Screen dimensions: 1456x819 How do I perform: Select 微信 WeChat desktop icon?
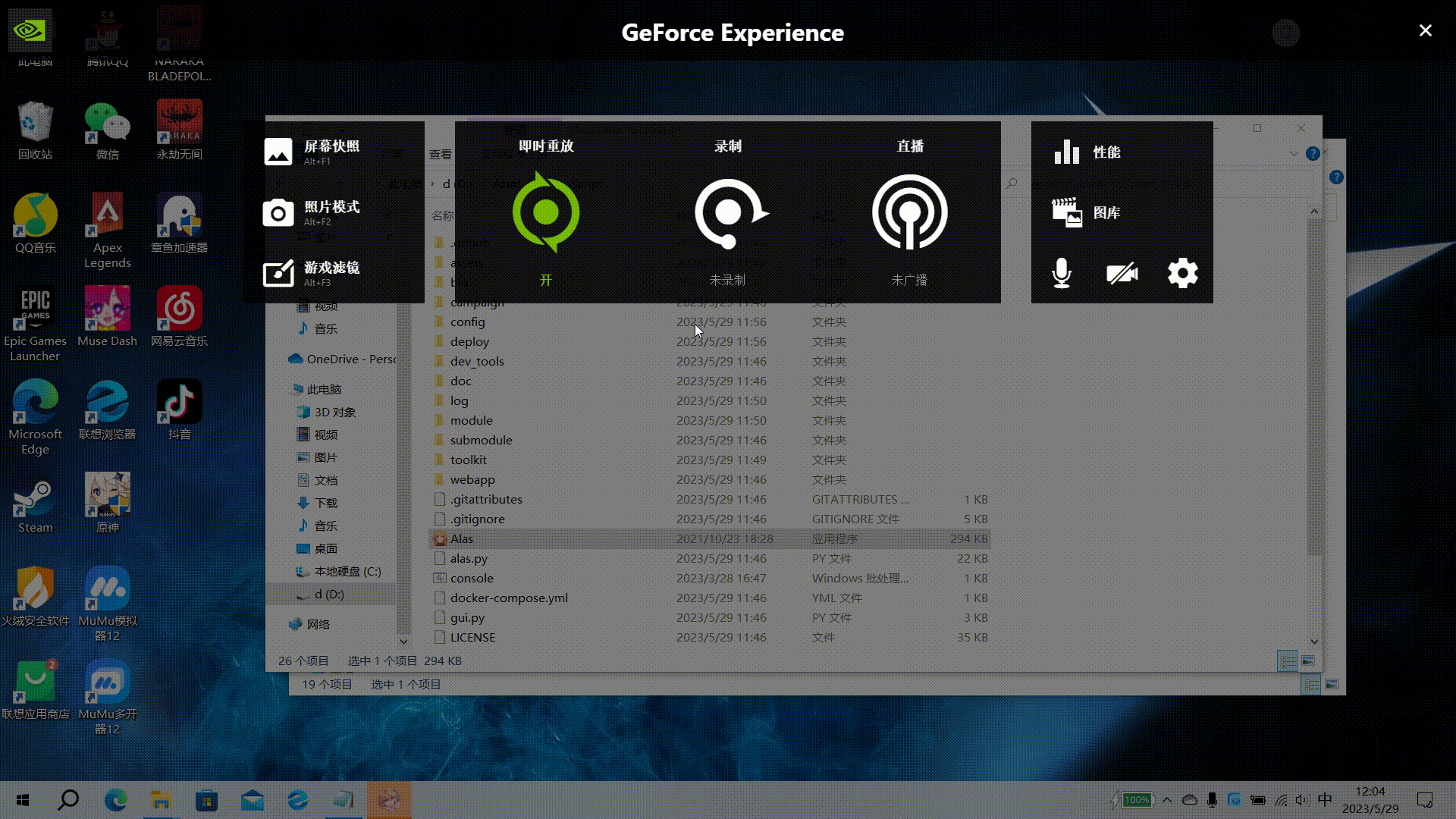pyautogui.click(x=107, y=130)
